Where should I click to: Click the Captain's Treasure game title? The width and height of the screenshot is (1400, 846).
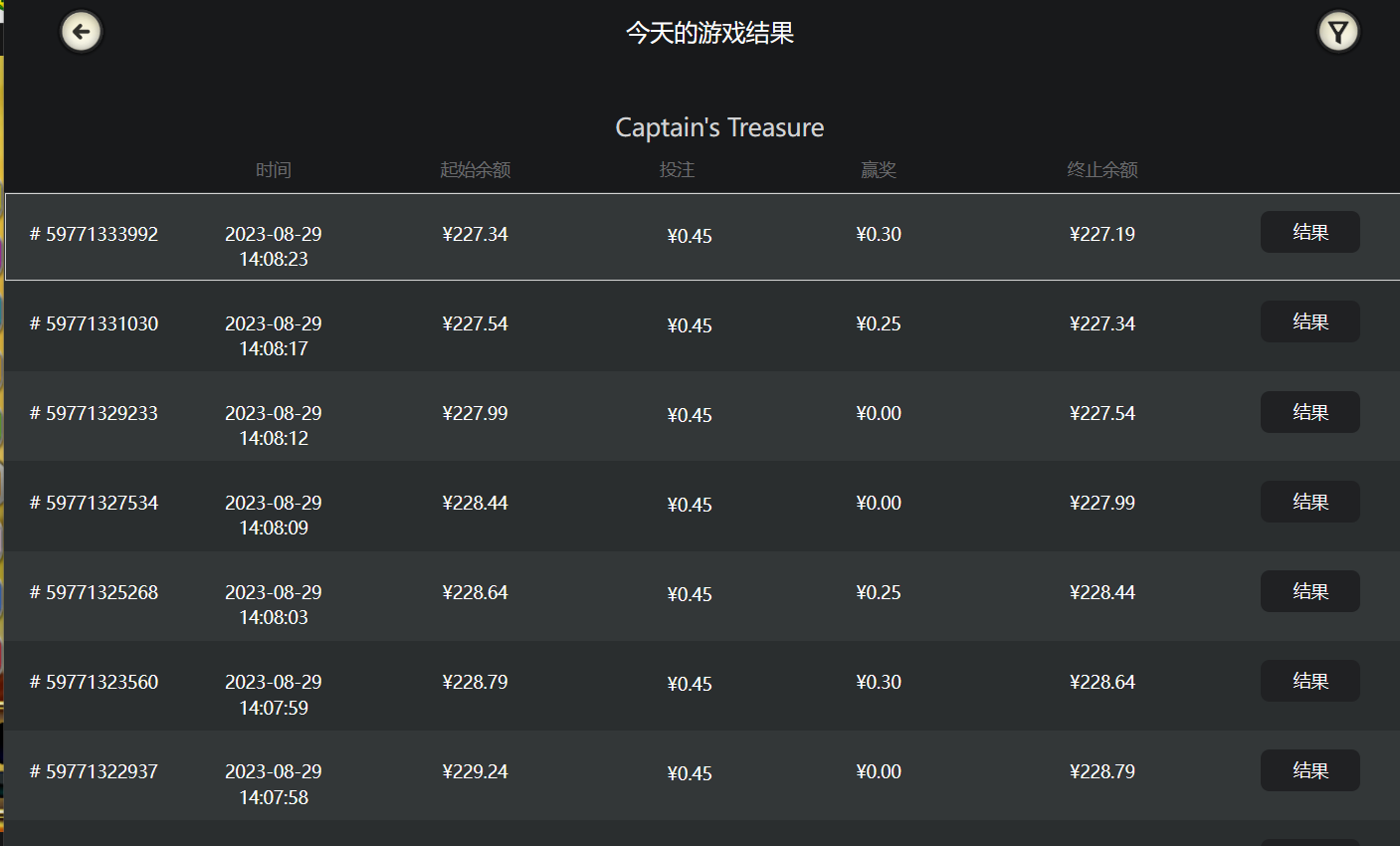719,127
